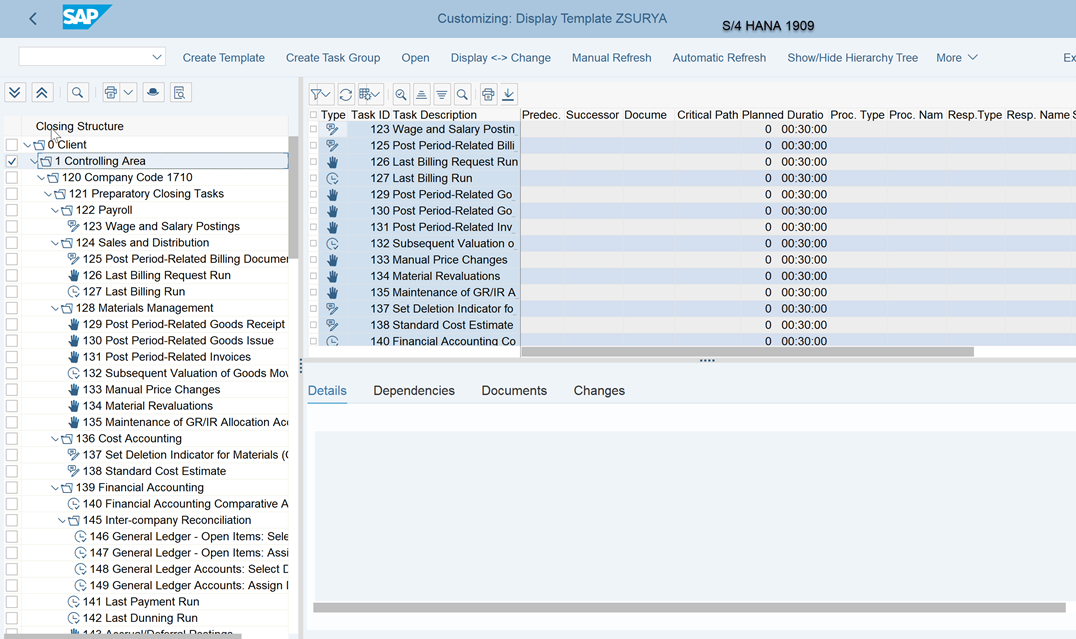Screen dimensions: 1076x639
Task: Click the Create Template button
Action: (223, 58)
